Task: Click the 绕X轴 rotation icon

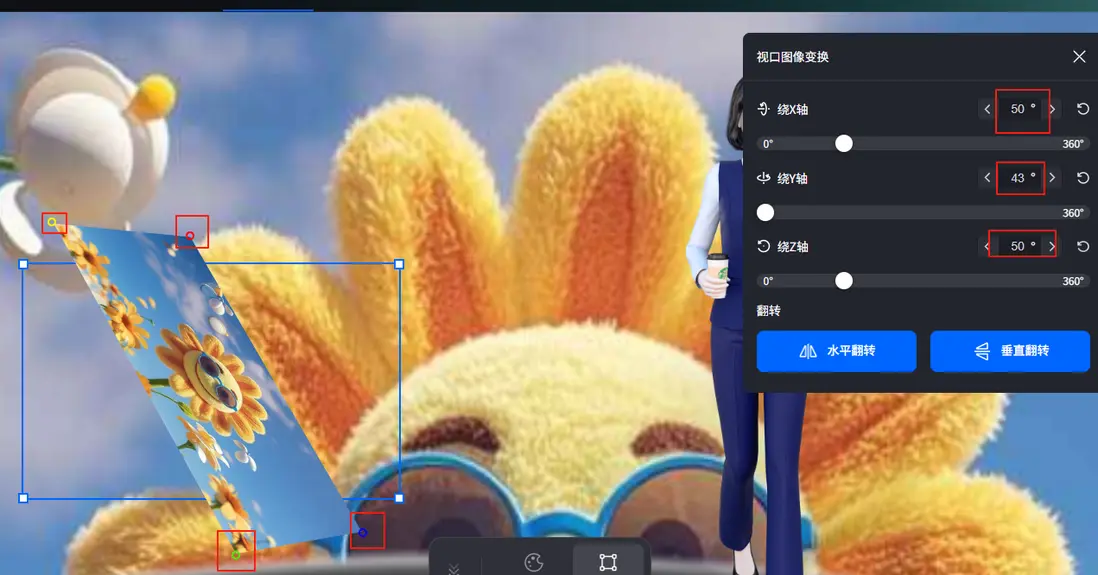Action: point(764,109)
